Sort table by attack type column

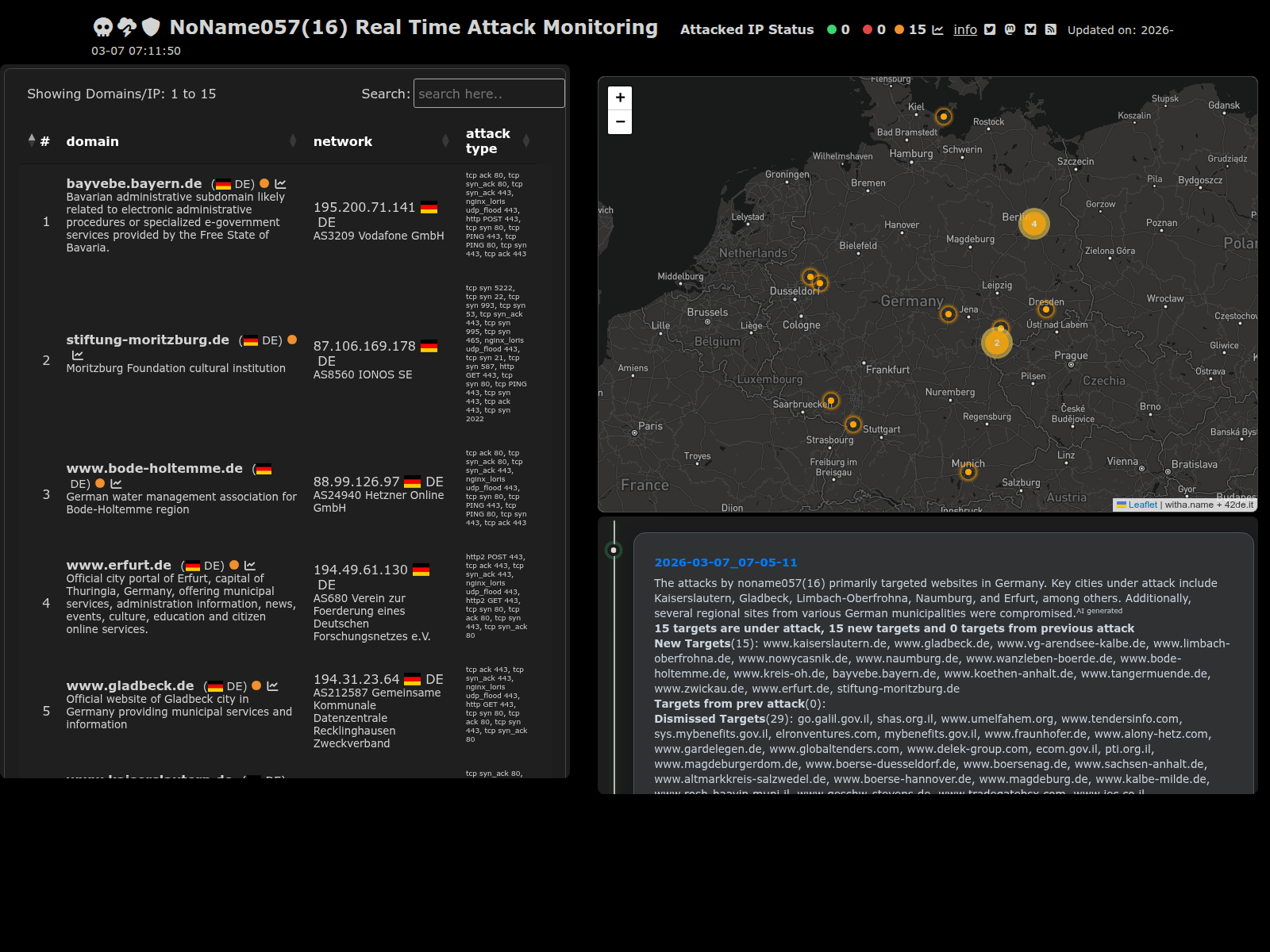(x=487, y=141)
